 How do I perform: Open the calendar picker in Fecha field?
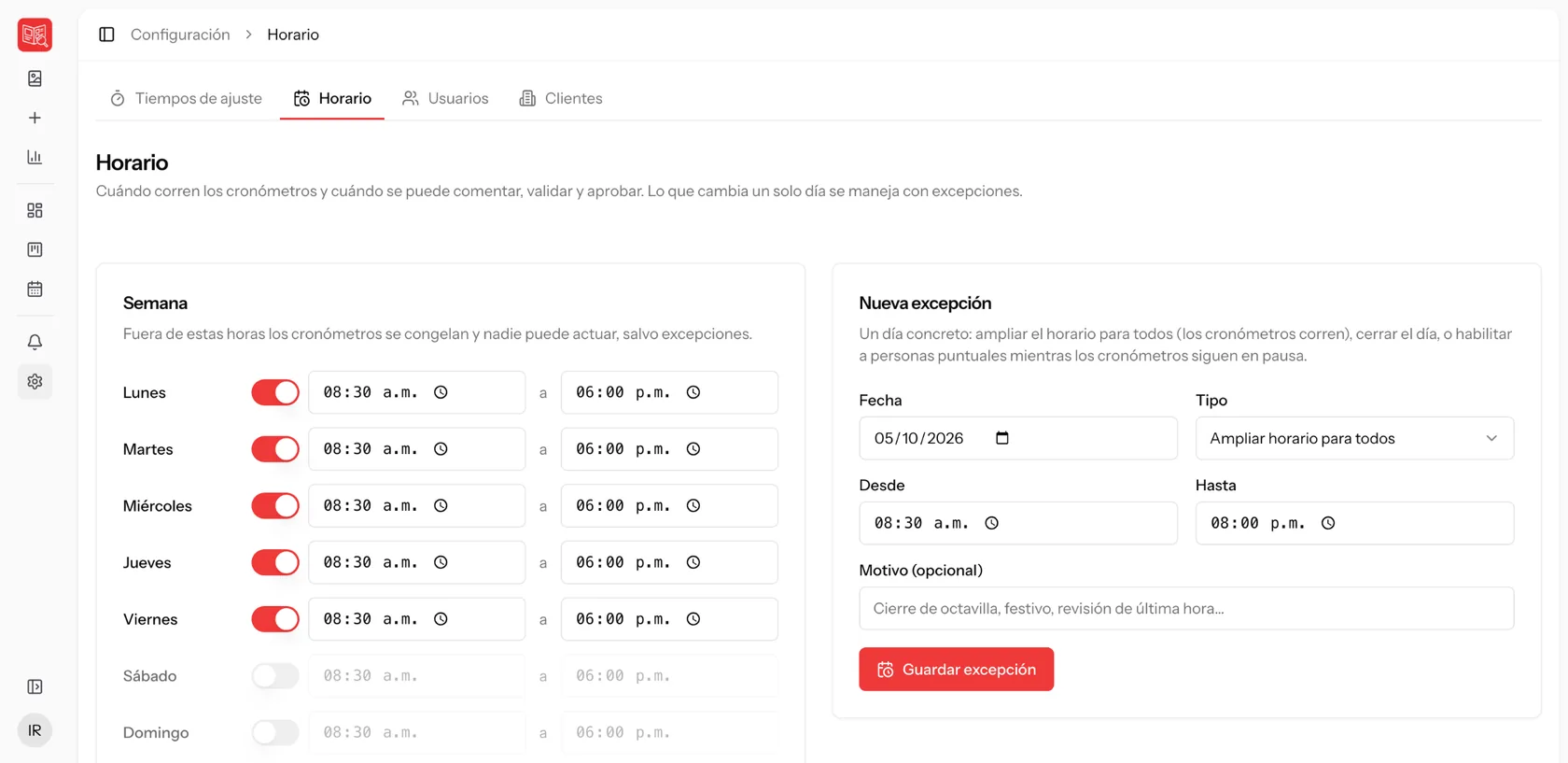1002,438
